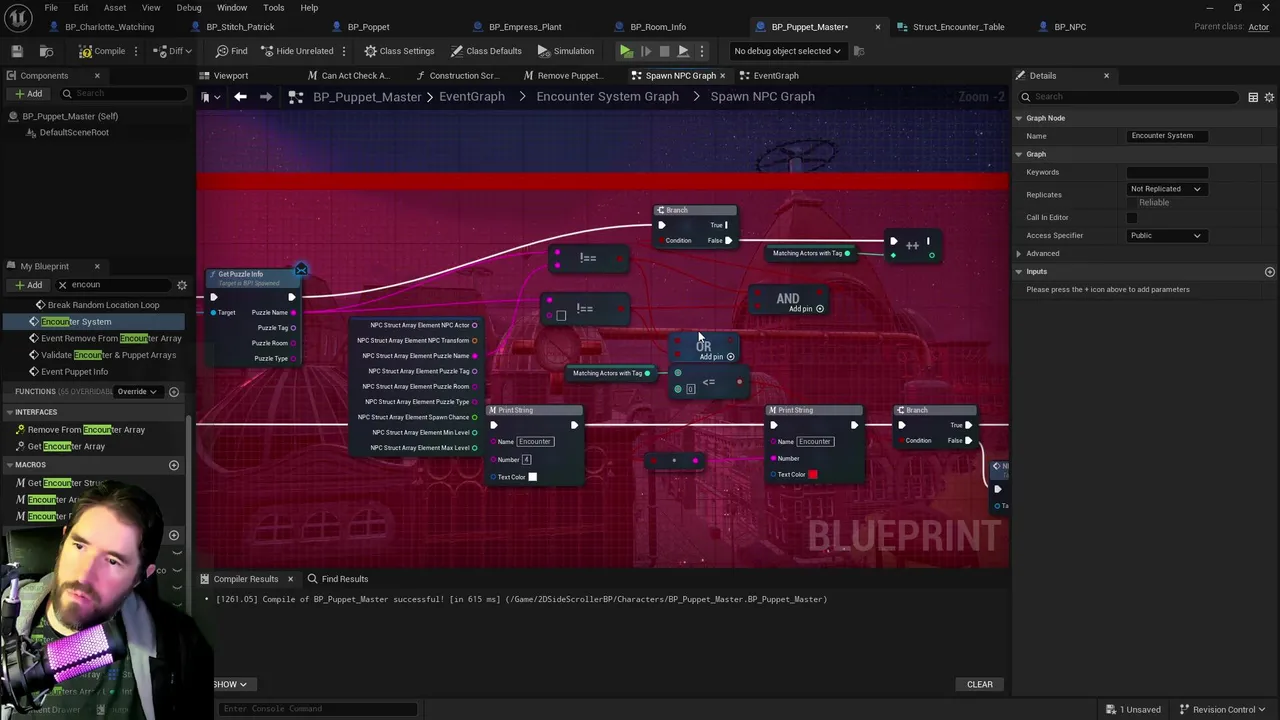Open the debug object selector dropdown
The image size is (1280, 720).
click(787, 51)
